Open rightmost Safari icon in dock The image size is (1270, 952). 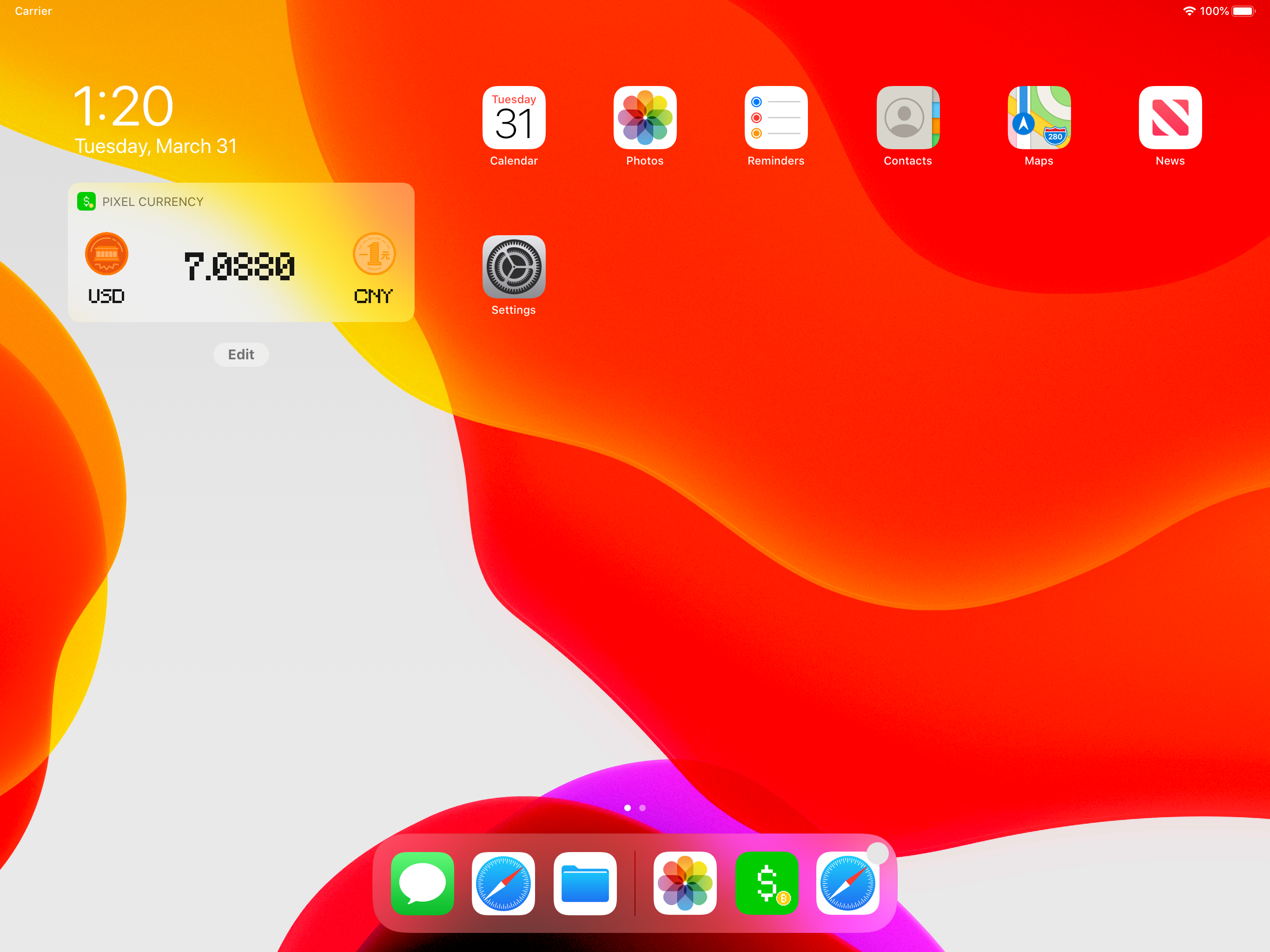pyautogui.click(x=847, y=883)
